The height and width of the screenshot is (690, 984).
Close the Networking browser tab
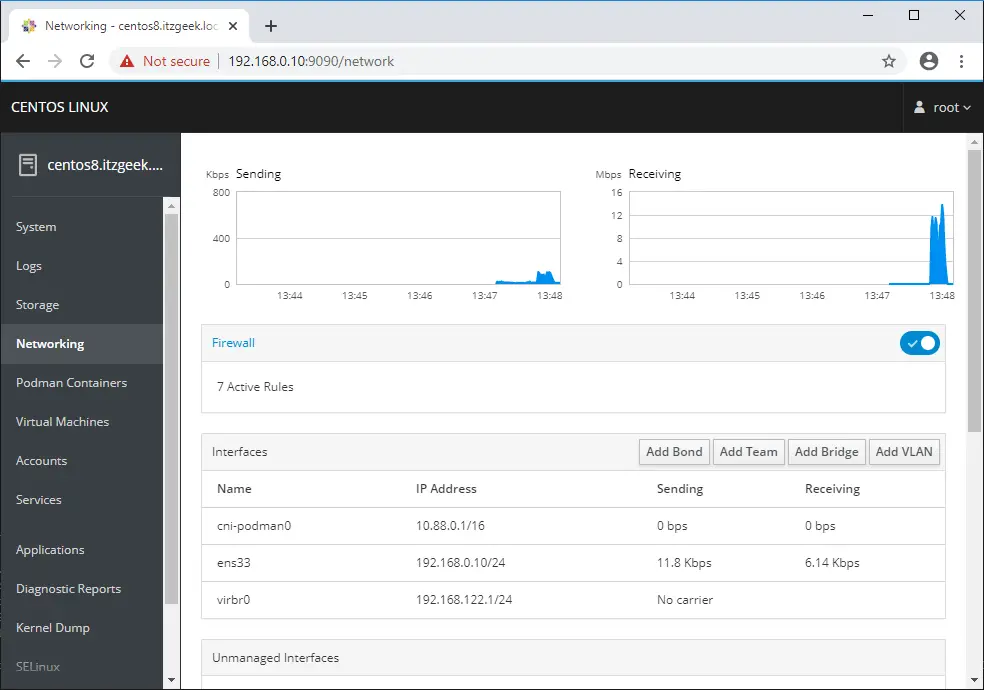233,26
